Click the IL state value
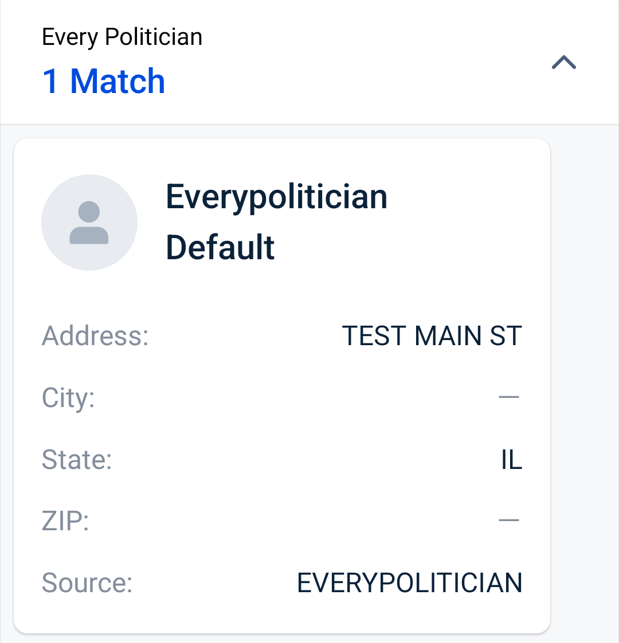The image size is (619, 643). click(x=512, y=460)
